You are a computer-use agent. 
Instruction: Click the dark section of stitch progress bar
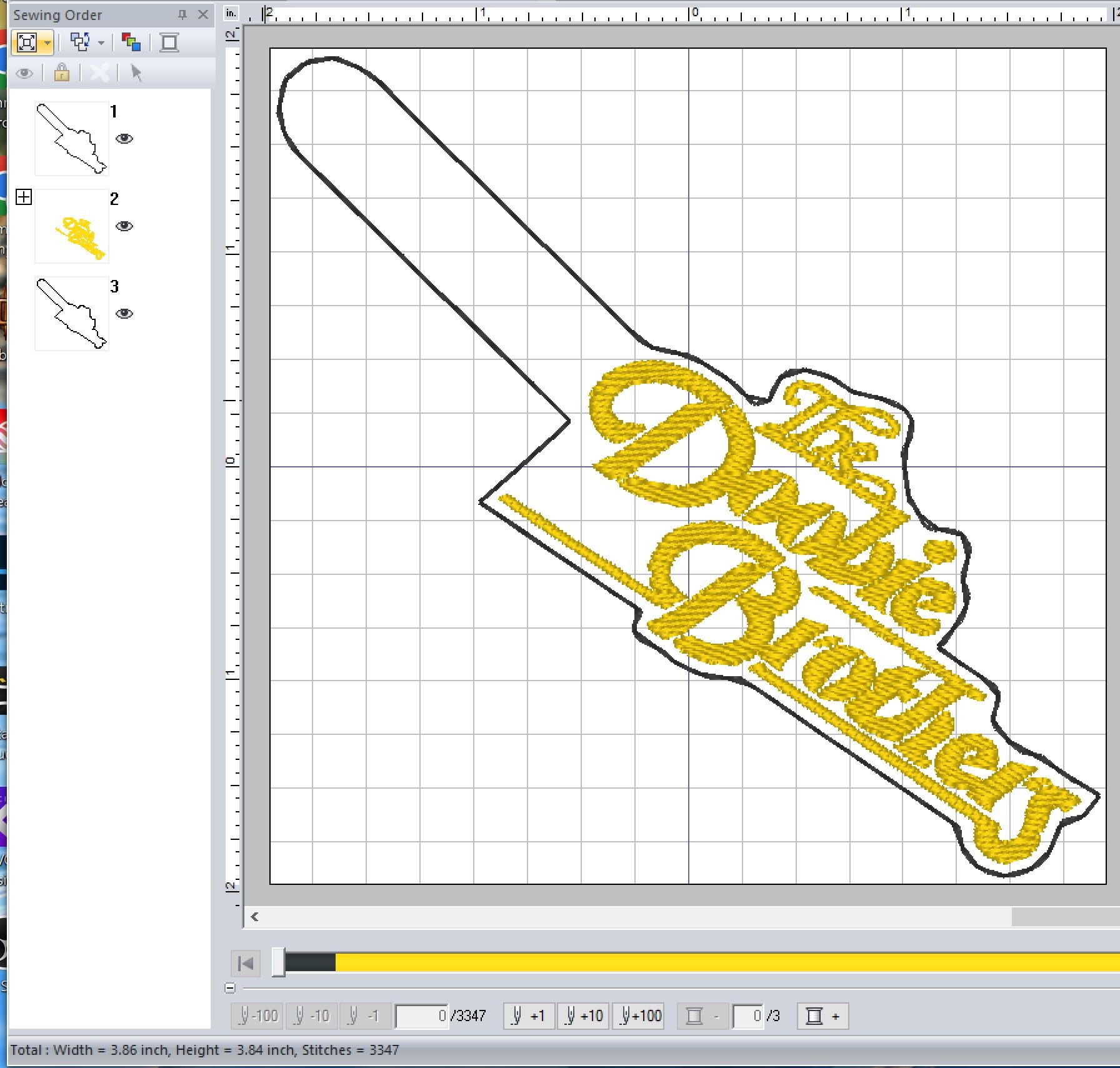(310, 962)
